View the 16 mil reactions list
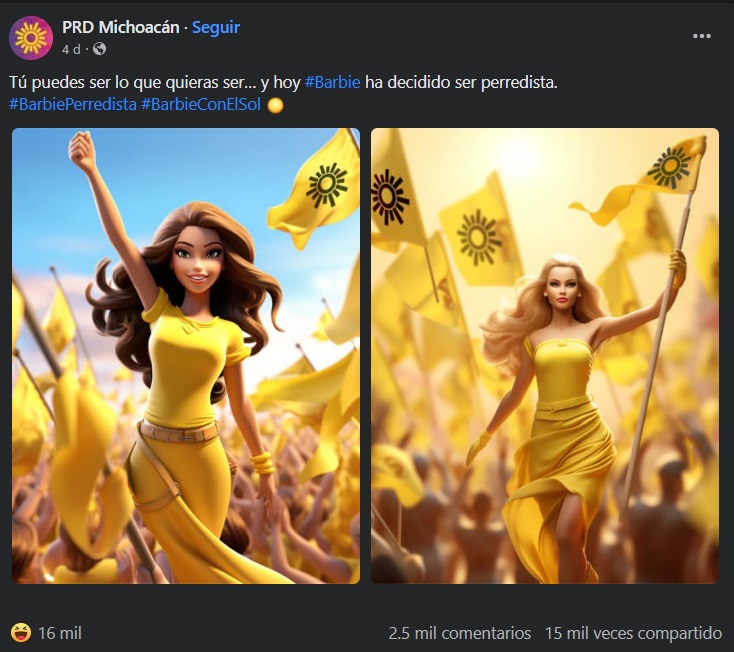This screenshot has width=734, height=652. (x=59, y=633)
